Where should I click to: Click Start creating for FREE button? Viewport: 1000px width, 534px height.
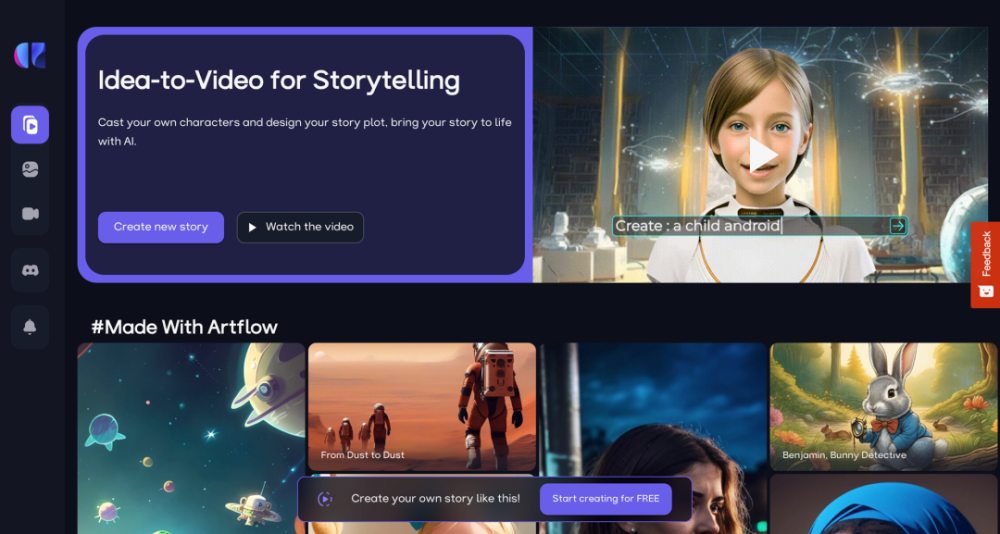coord(606,499)
